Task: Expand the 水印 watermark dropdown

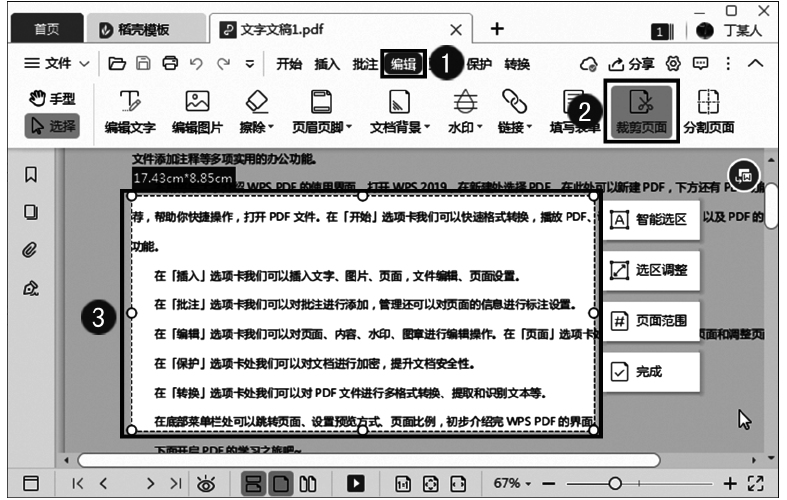Action: (465, 110)
